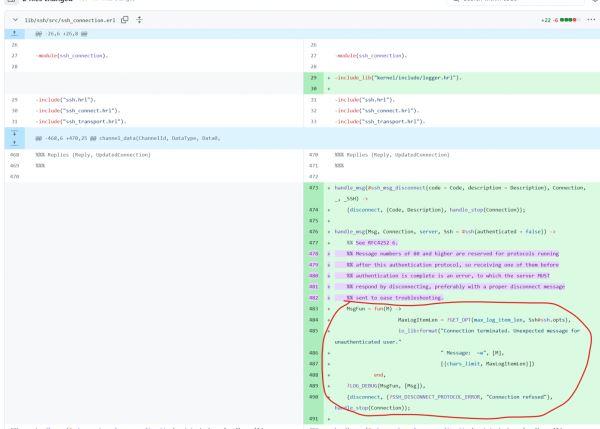Select left -module(ssh_connection) code line
The height and width of the screenshot is (429, 600).
[x=72, y=56]
